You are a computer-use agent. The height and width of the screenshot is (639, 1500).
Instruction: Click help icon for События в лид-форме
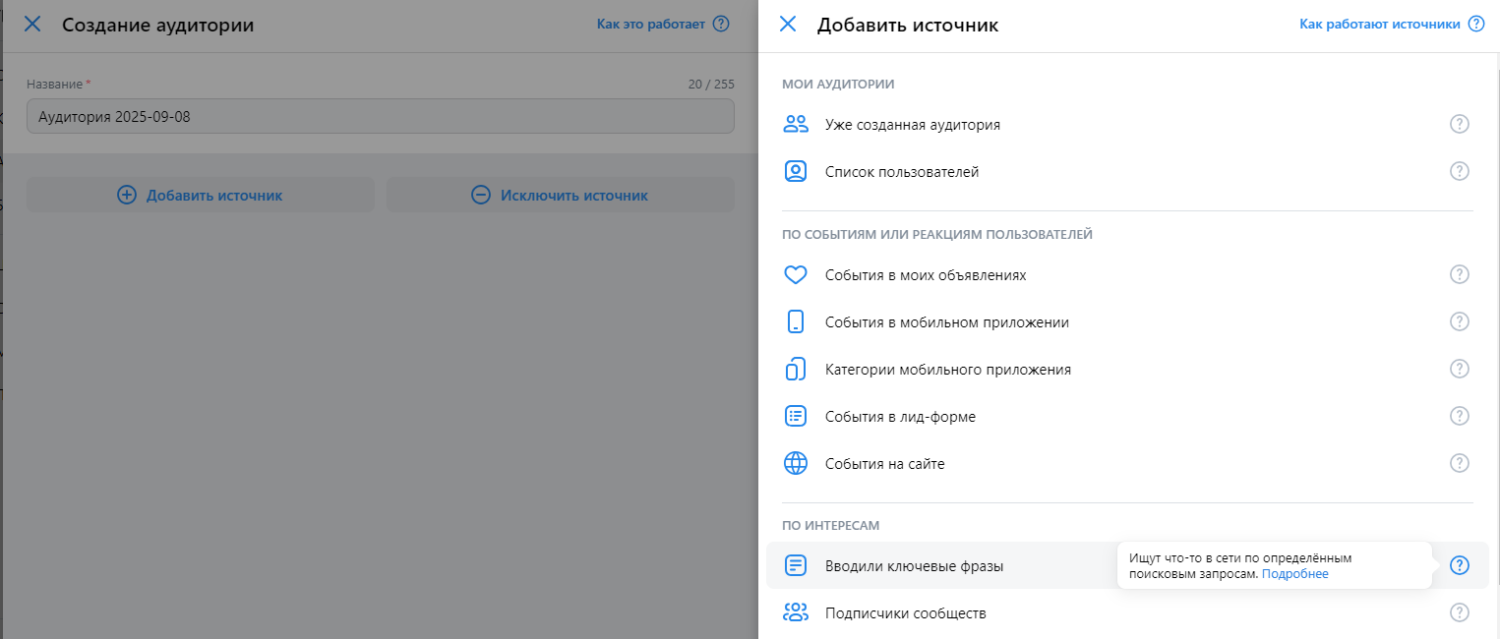1459,416
